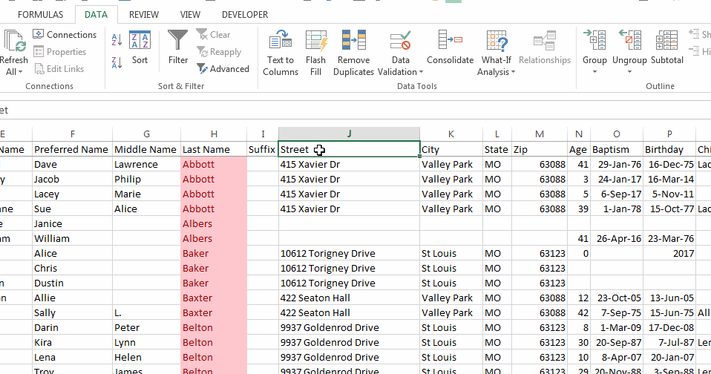Open the Sort dialog icon
Image resolution: width=711 pixels, height=374 pixels.
click(x=140, y=40)
